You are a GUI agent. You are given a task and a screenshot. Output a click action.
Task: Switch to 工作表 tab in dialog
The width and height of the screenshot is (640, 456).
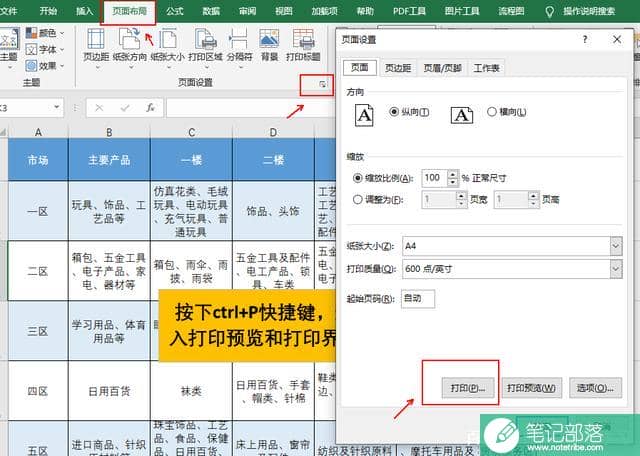[x=487, y=68]
